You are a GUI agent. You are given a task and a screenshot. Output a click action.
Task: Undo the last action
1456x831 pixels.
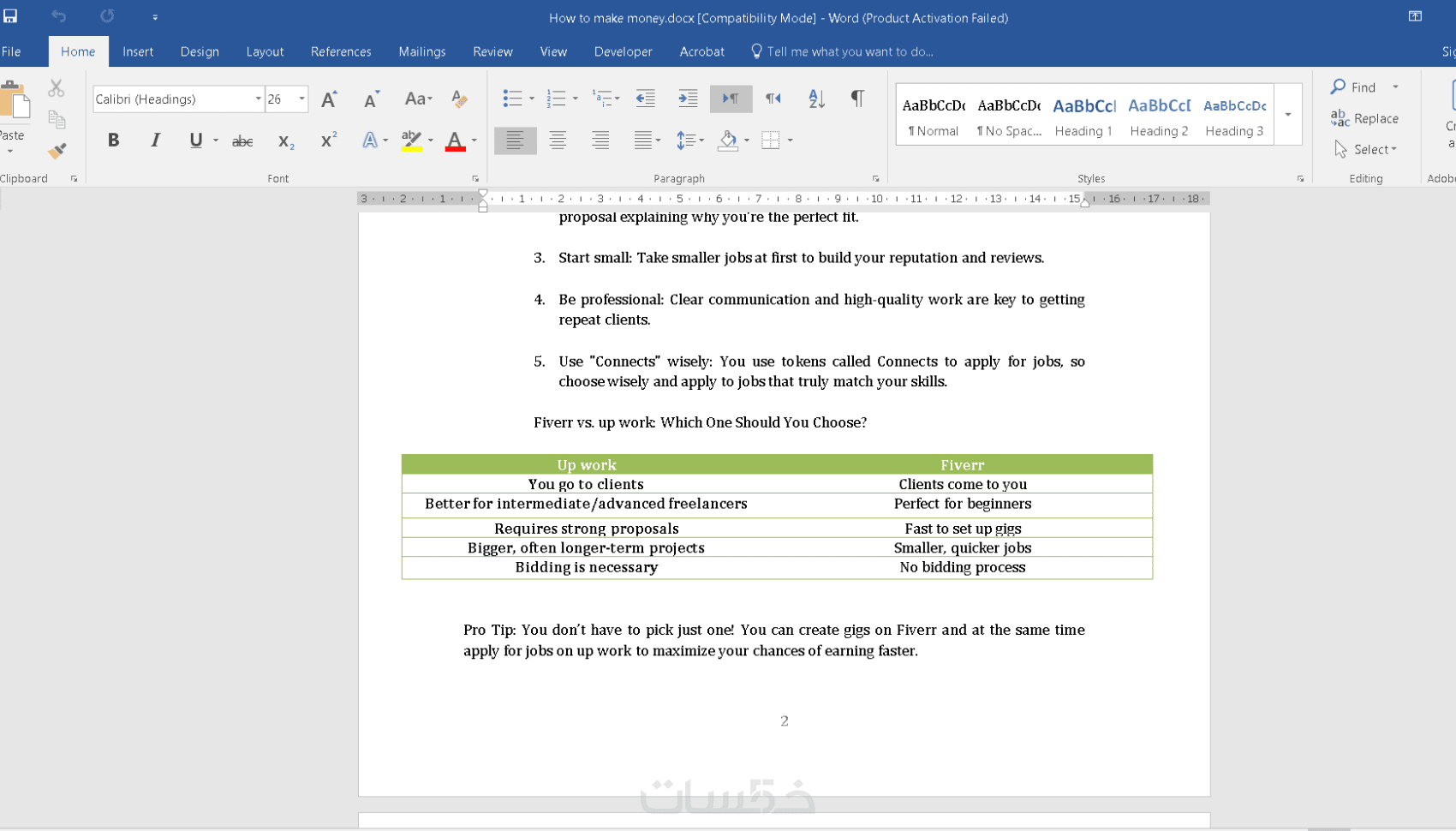coord(58,16)
